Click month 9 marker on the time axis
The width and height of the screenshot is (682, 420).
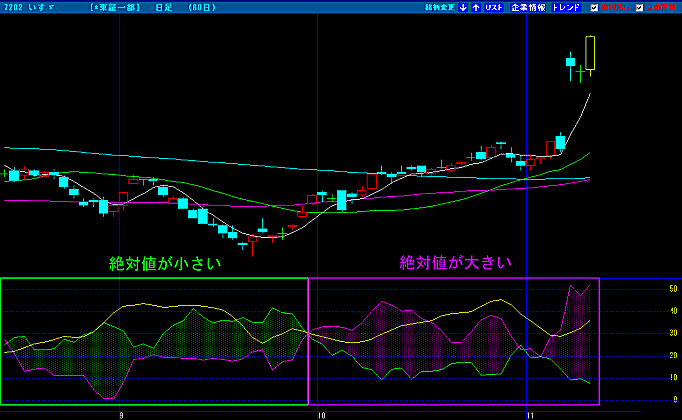click(121, 416)
